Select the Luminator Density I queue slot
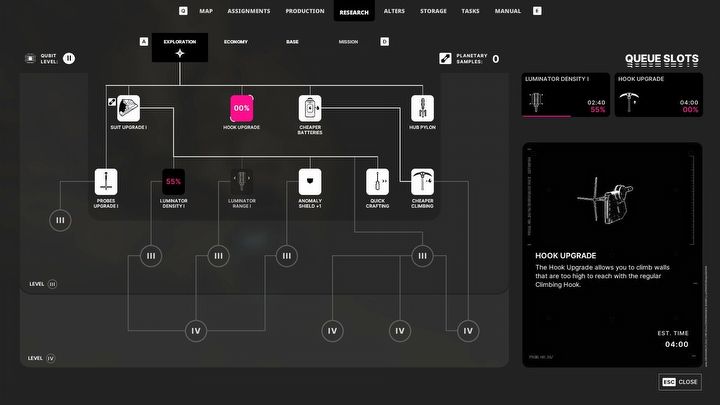Viewport: 720px width, 405px height. 566,95
